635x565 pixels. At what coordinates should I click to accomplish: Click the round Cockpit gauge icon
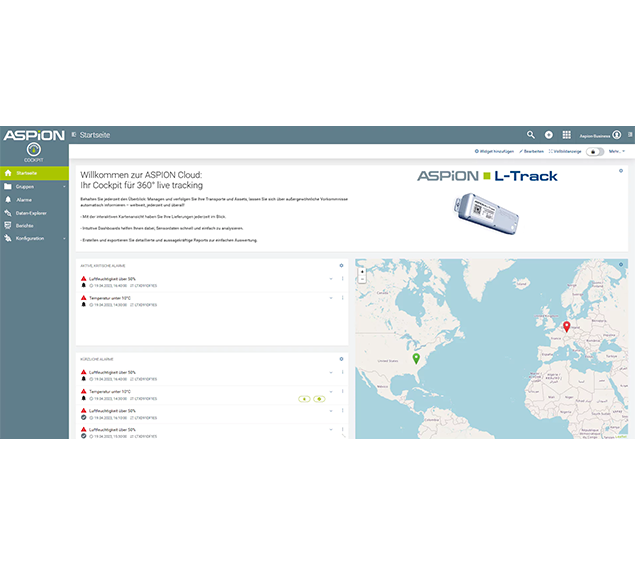(34, 149)
